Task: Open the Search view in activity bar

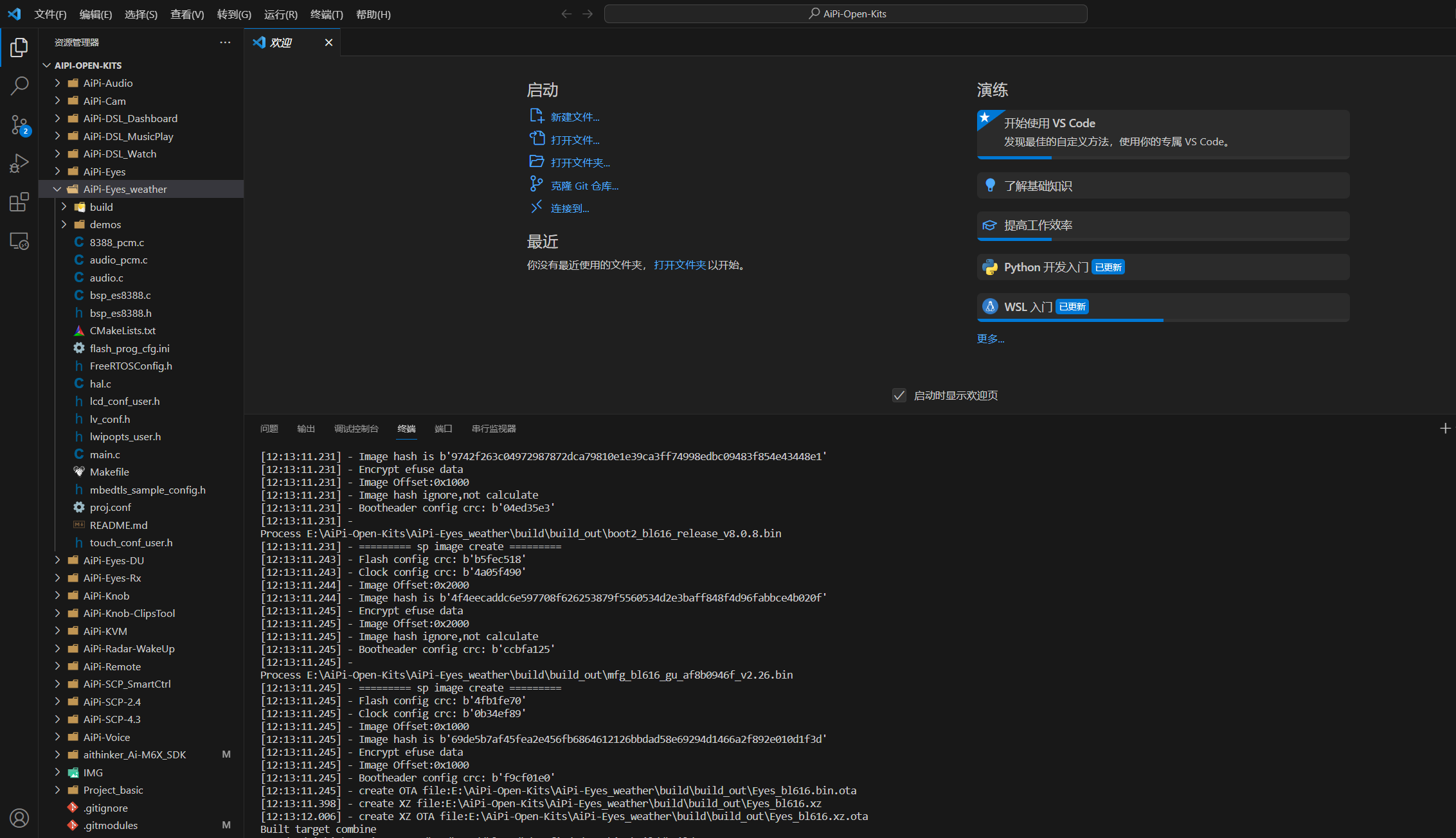Action: (19, 85)
